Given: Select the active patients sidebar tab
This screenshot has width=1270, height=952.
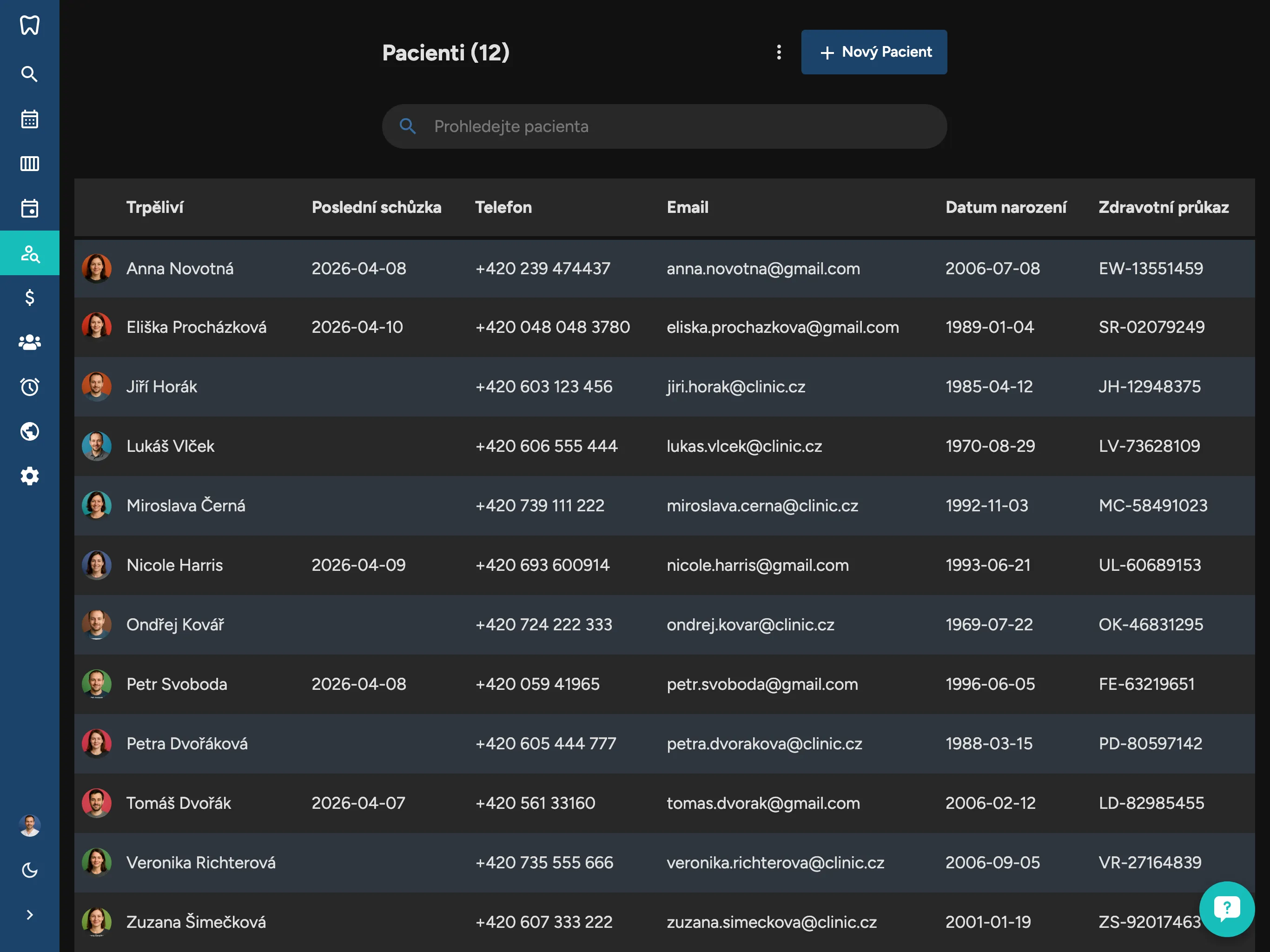Looking at the screenshot, I should (29, 252).
